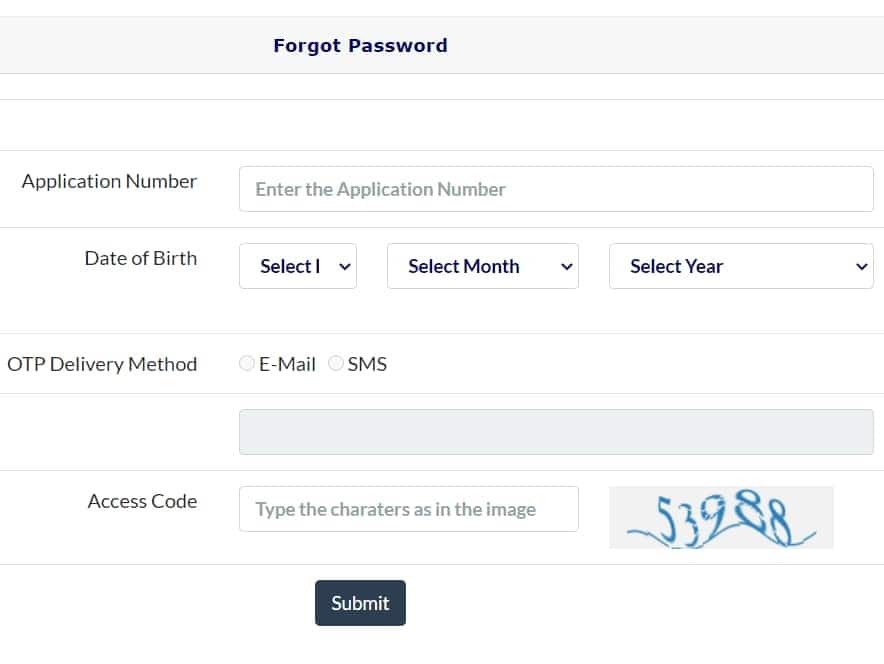Click the Access Code label
Viewport: 884px width, 664px height.
[x=142, y=501]
